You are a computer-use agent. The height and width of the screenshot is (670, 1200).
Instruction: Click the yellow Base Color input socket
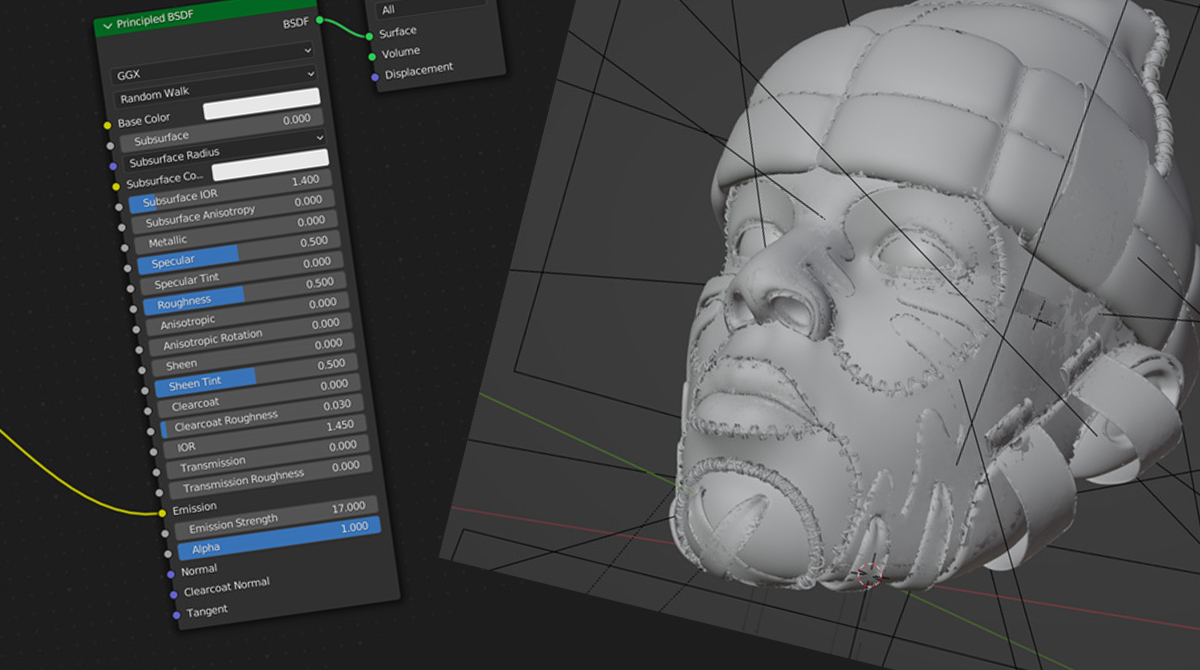[108, 126]
